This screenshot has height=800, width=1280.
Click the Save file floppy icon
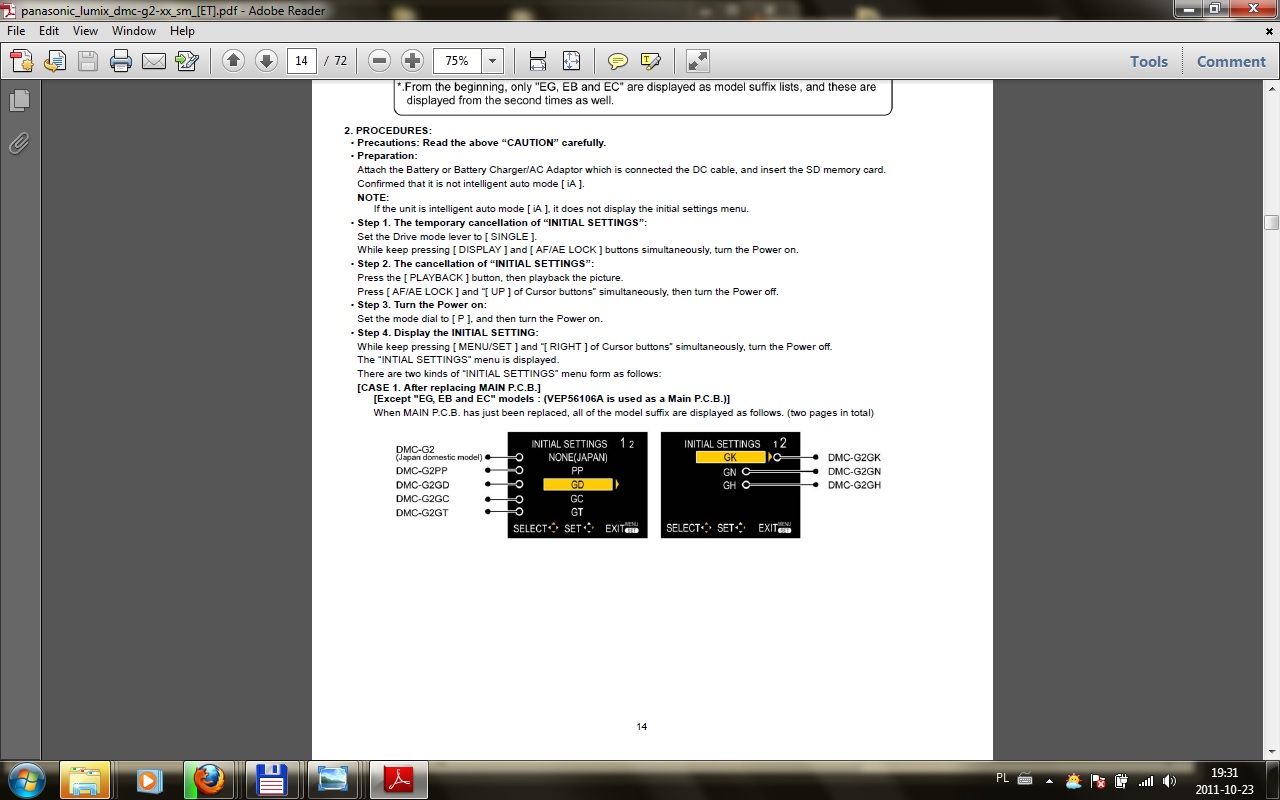[88, 61]
